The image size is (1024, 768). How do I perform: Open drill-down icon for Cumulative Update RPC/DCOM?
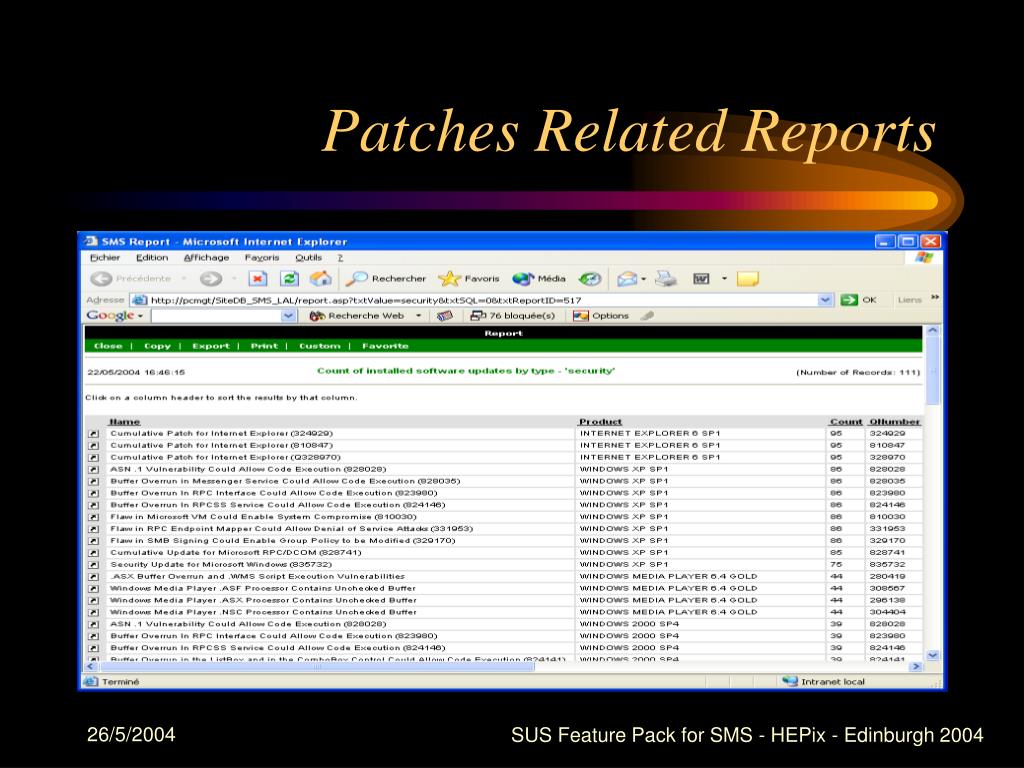coord(93,552)
